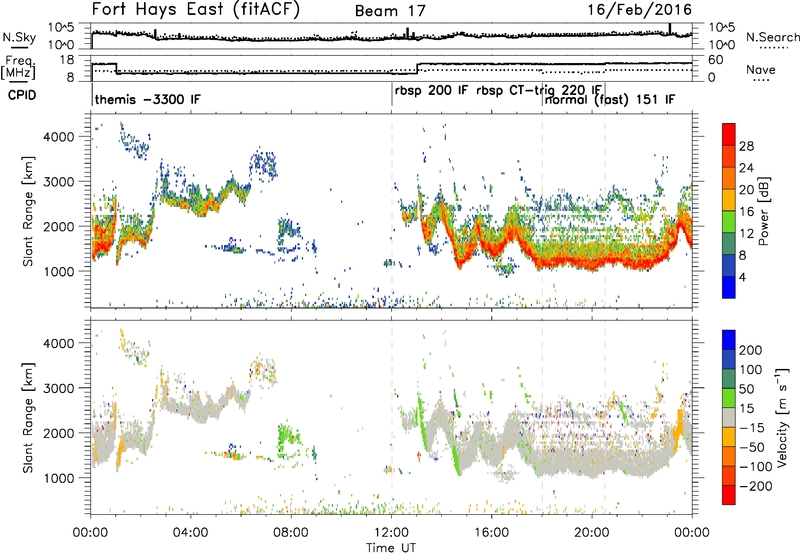Select 'themis -3300 IF' CPID text
The height and width of the screenshot is (554, 800).
point(147,99)
